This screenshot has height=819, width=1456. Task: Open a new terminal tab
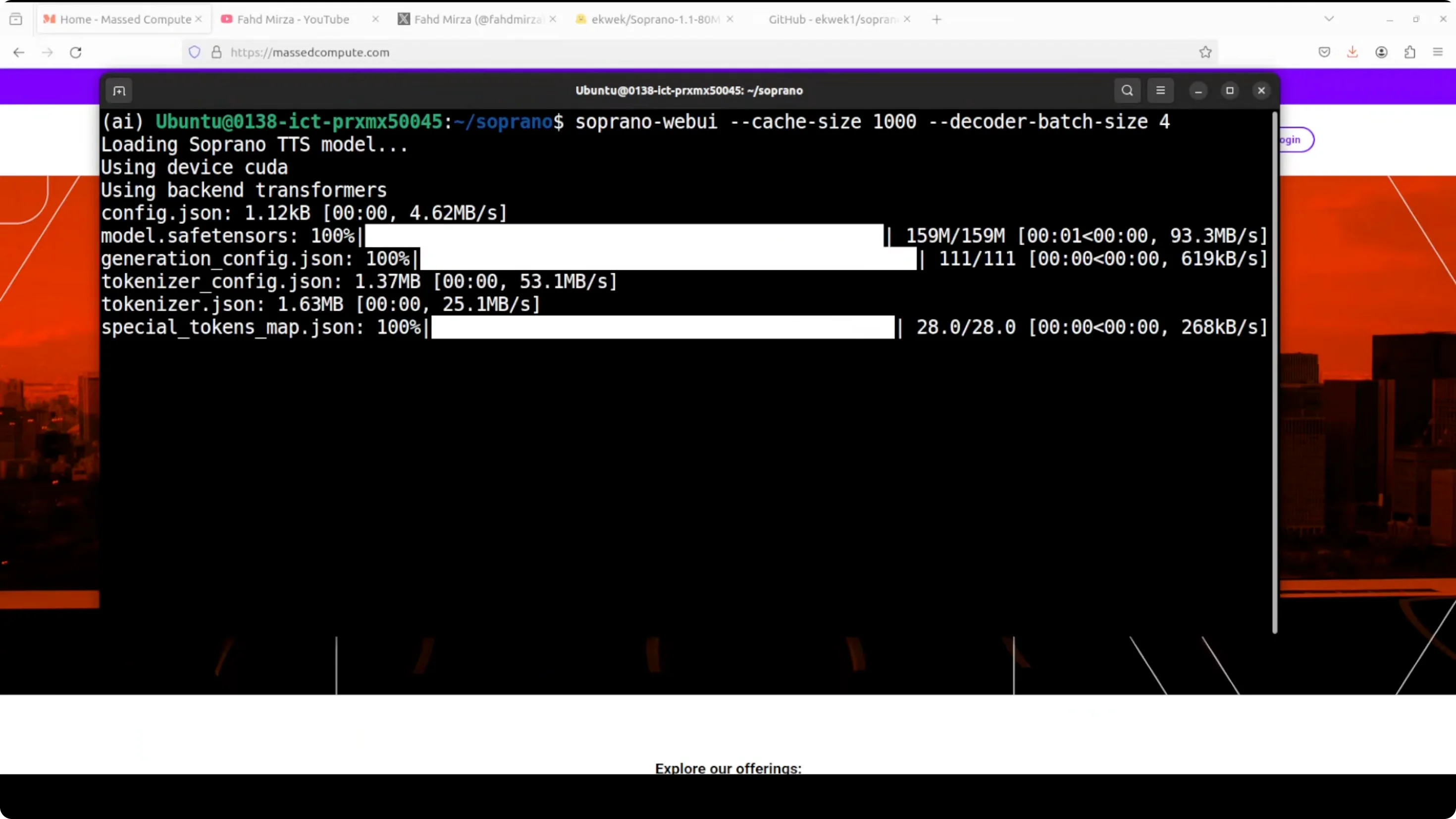[x=119, y=91]
